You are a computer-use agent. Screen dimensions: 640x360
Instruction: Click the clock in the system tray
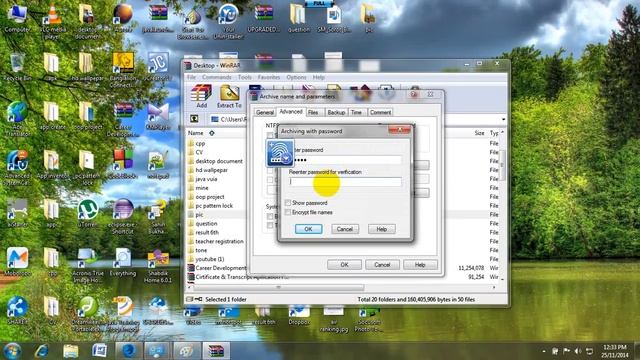pos(615,351)
